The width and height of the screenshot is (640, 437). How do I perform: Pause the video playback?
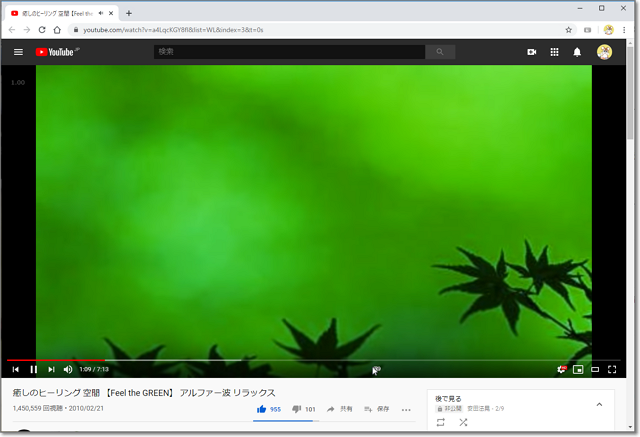pyautogui.click(x=34, y=369)
